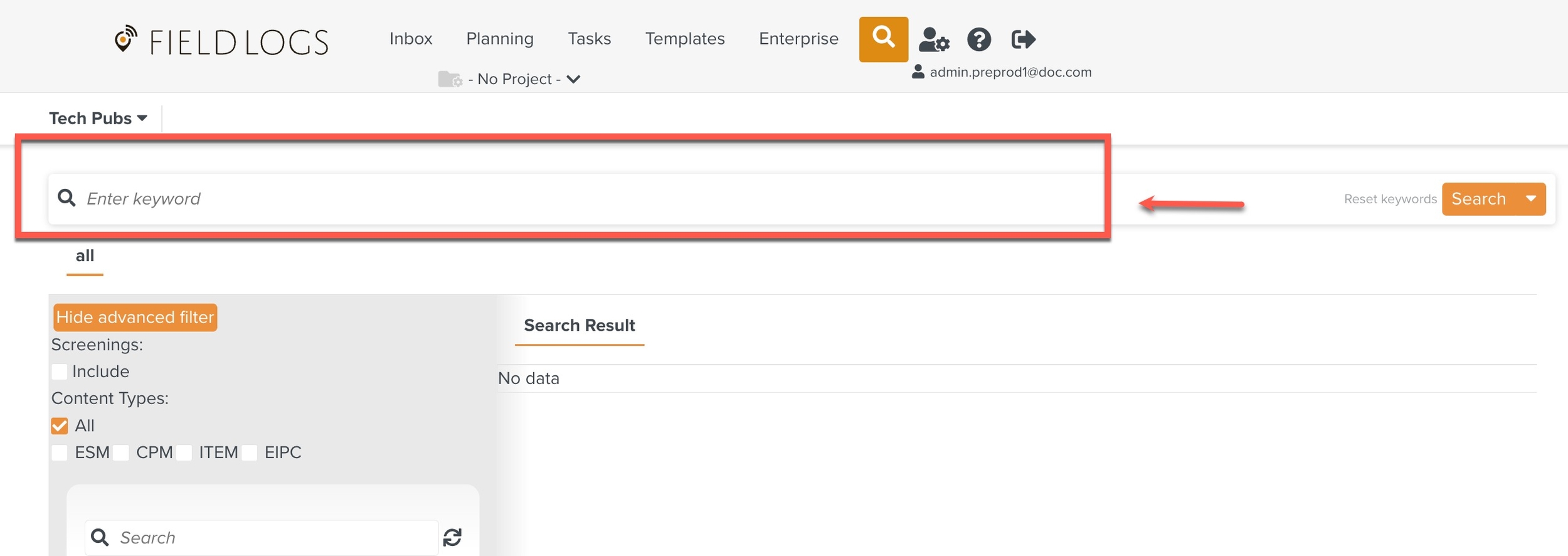1568x556 pixels.
Task: Open the Planning menu
Action: point(500,39)
